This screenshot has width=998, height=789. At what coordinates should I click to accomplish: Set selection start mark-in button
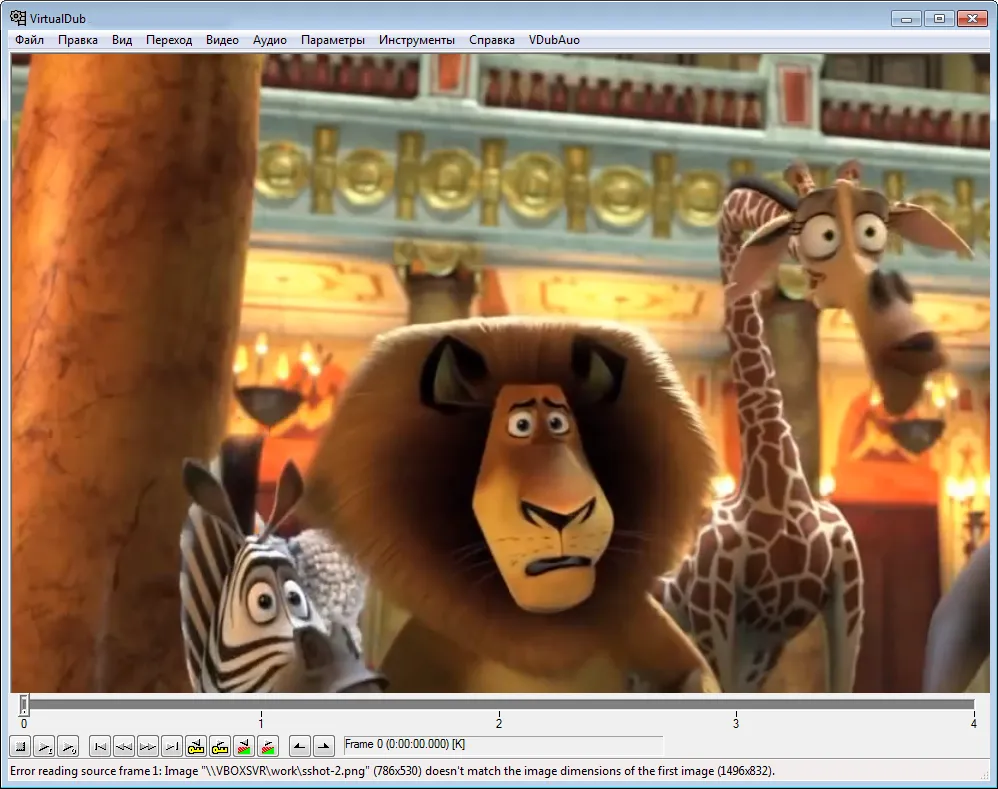coord(300,746)
